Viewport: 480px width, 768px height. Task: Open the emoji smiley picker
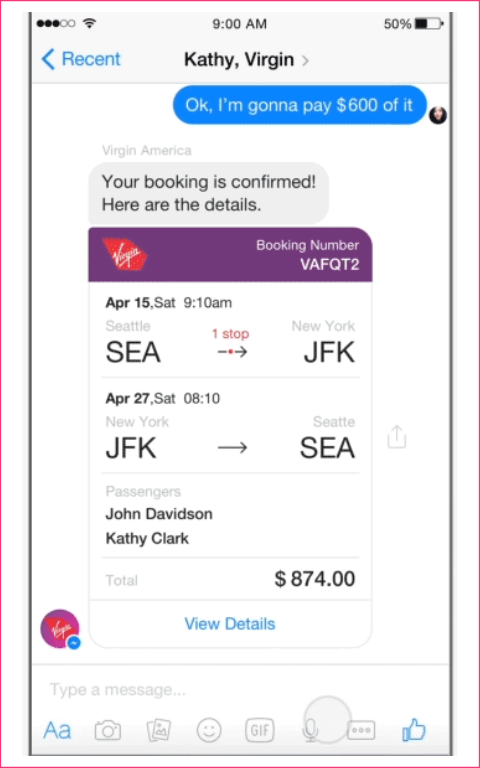pyautogui.click(x=209, y=730)
